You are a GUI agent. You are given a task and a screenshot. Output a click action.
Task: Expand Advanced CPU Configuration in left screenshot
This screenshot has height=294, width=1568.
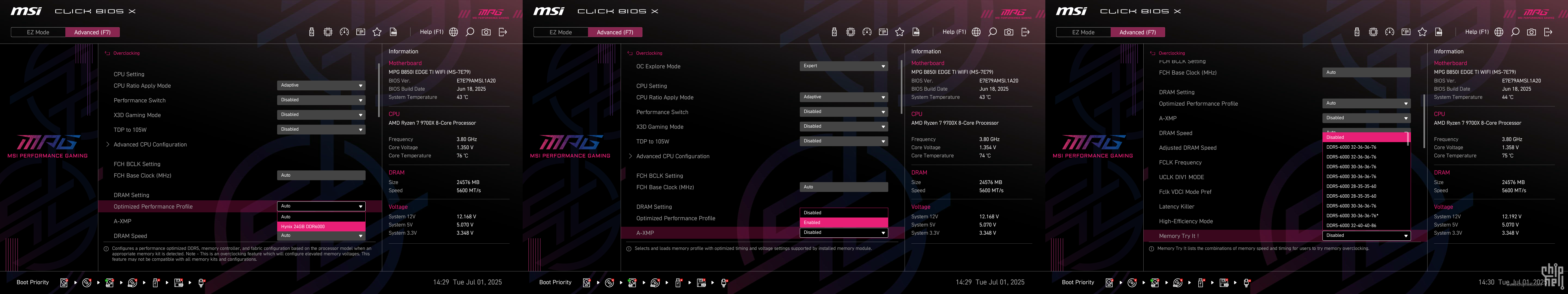click(150, 145)
